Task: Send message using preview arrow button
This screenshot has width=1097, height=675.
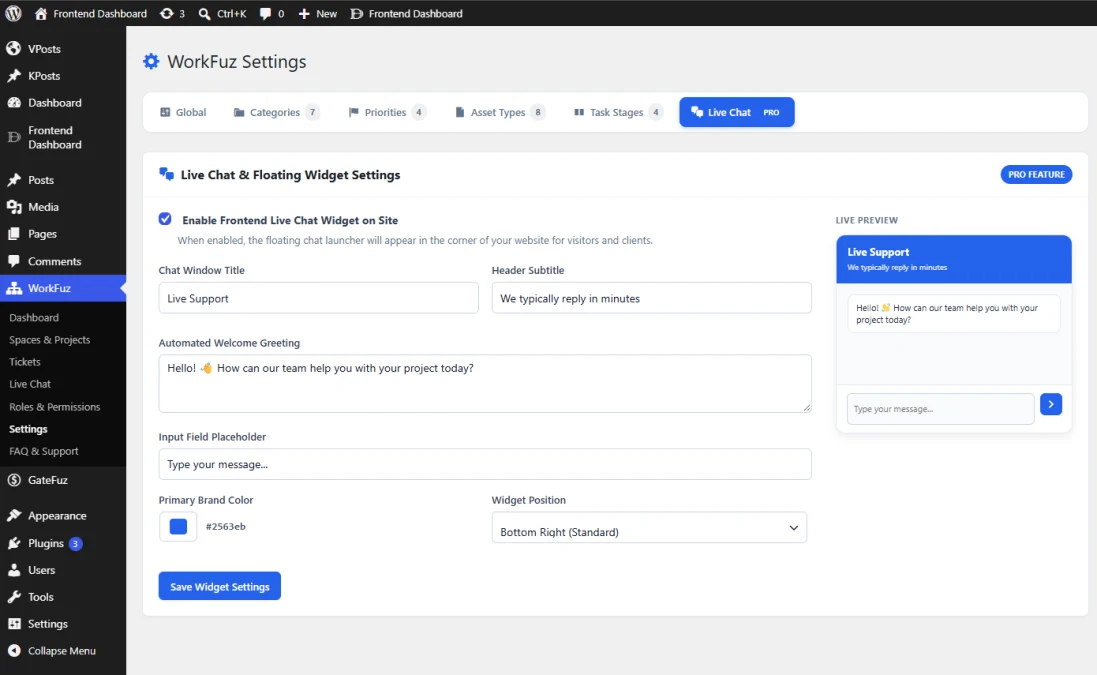Action: [1051, 404]
